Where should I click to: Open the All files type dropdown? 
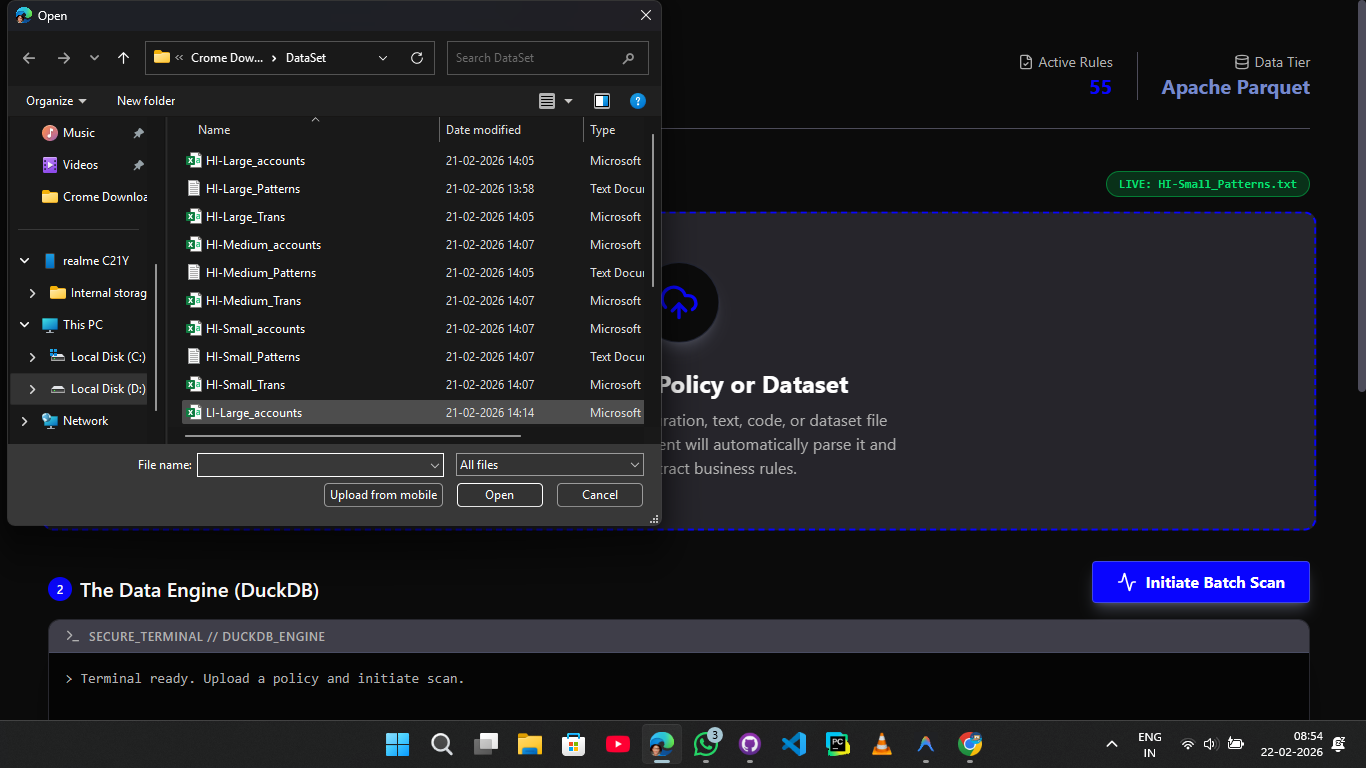(x=549, y=465)
